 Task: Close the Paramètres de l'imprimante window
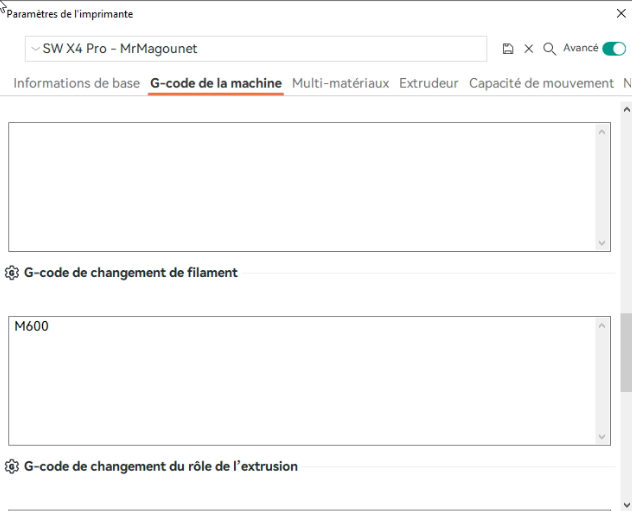(x=621, y=14)
